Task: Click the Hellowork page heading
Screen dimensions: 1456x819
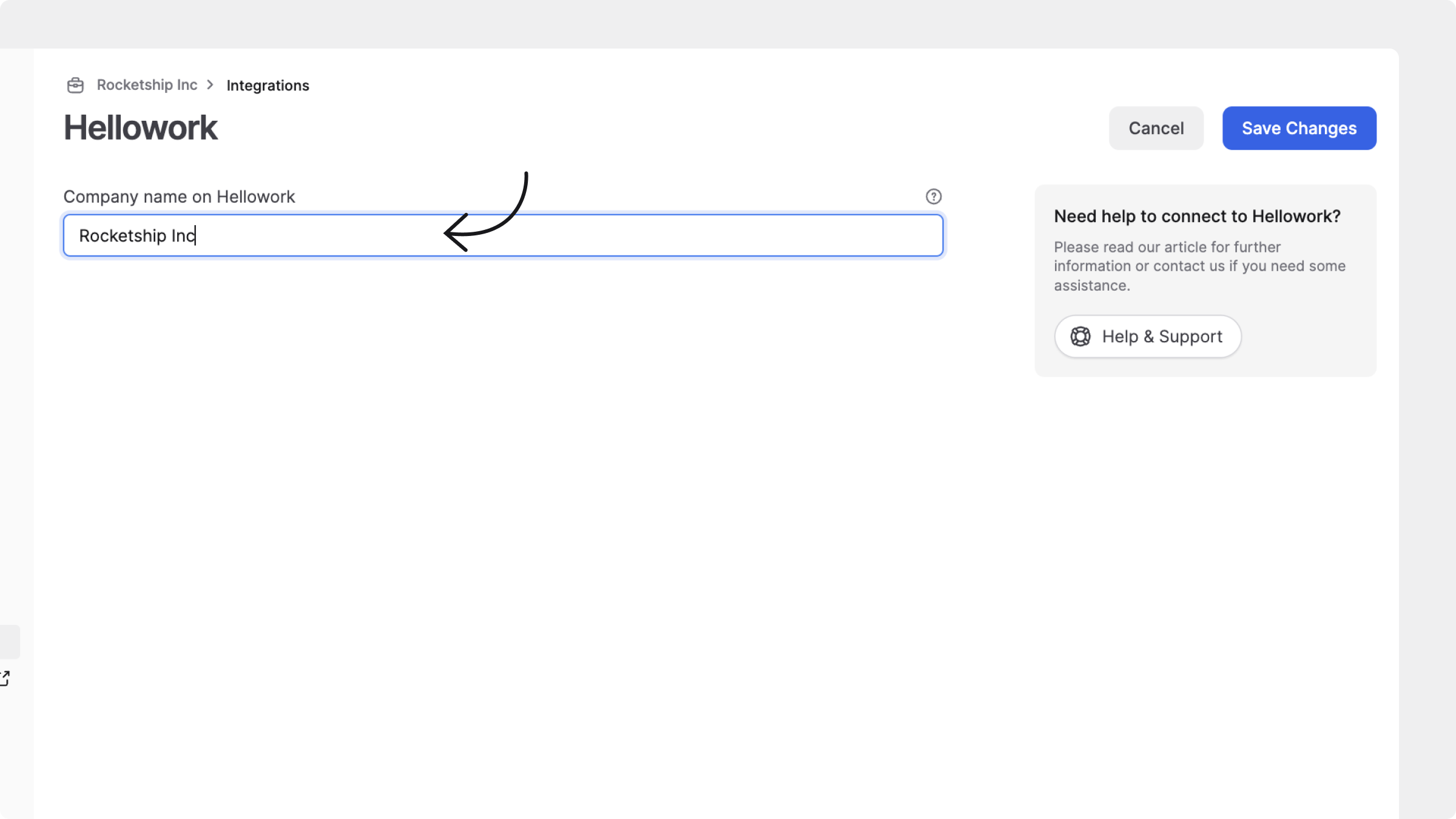Action: click(140, 128)
